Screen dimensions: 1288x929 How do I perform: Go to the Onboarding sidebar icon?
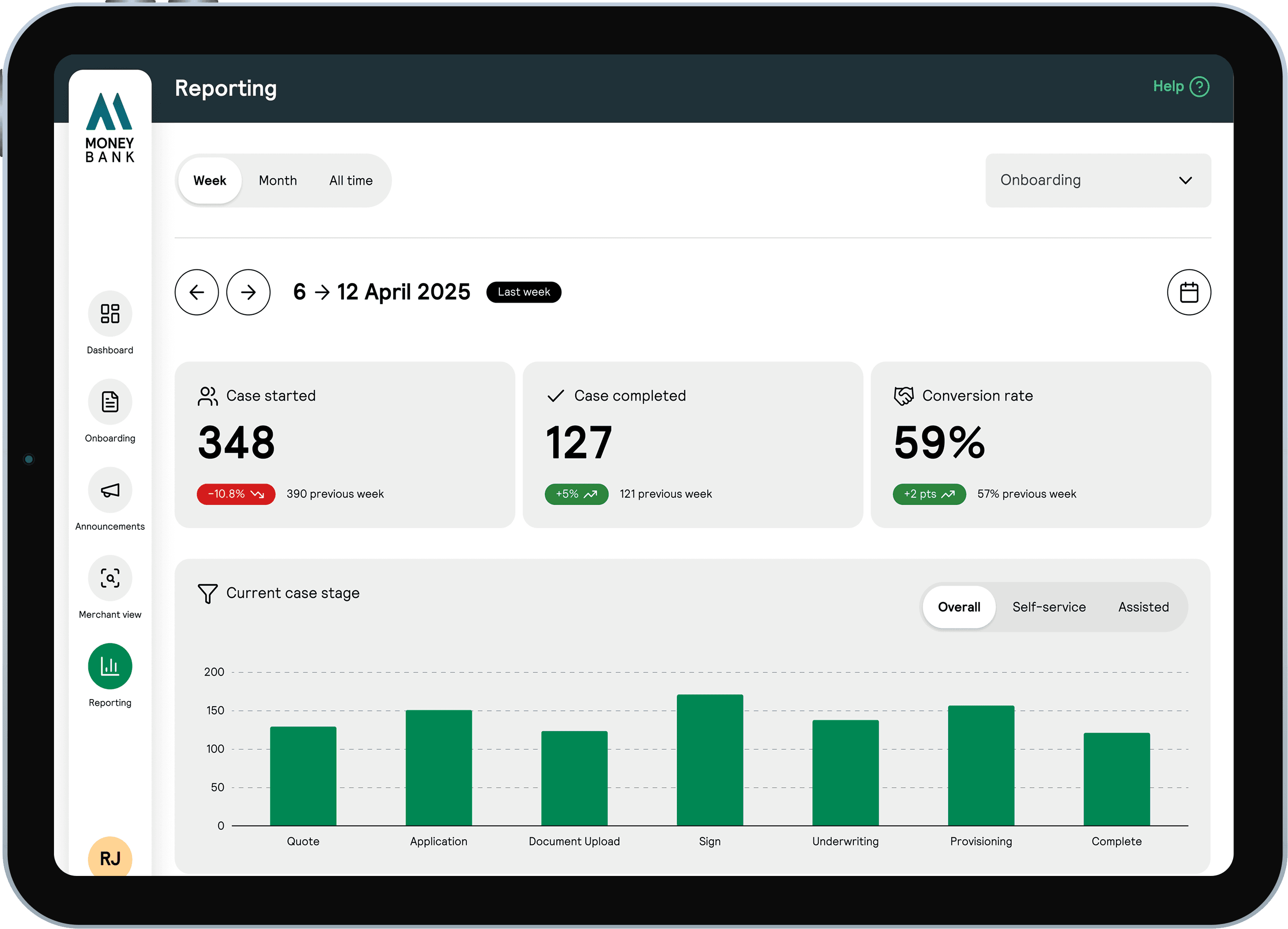click(110, 401)
